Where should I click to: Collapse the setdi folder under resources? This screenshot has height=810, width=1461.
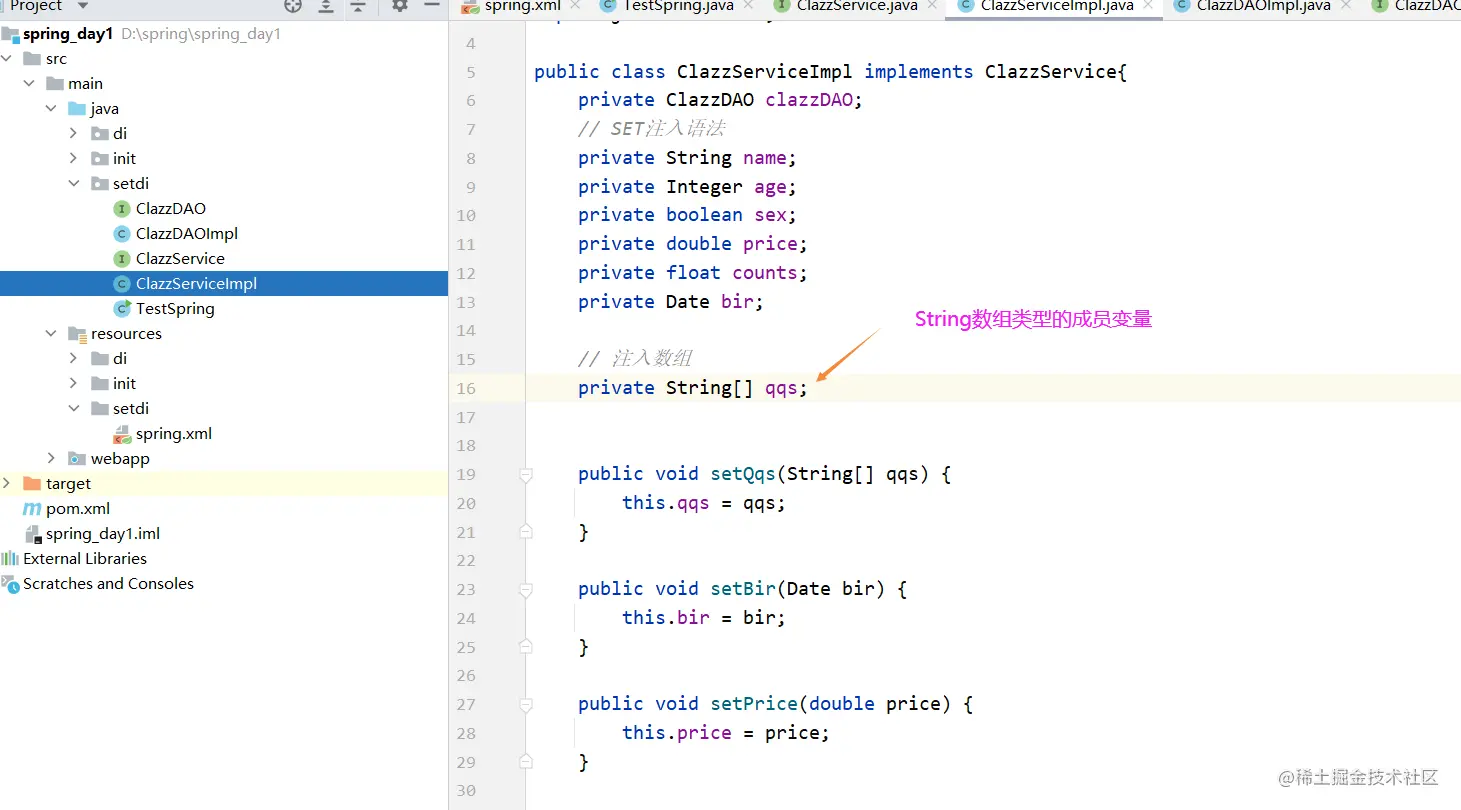73,409
